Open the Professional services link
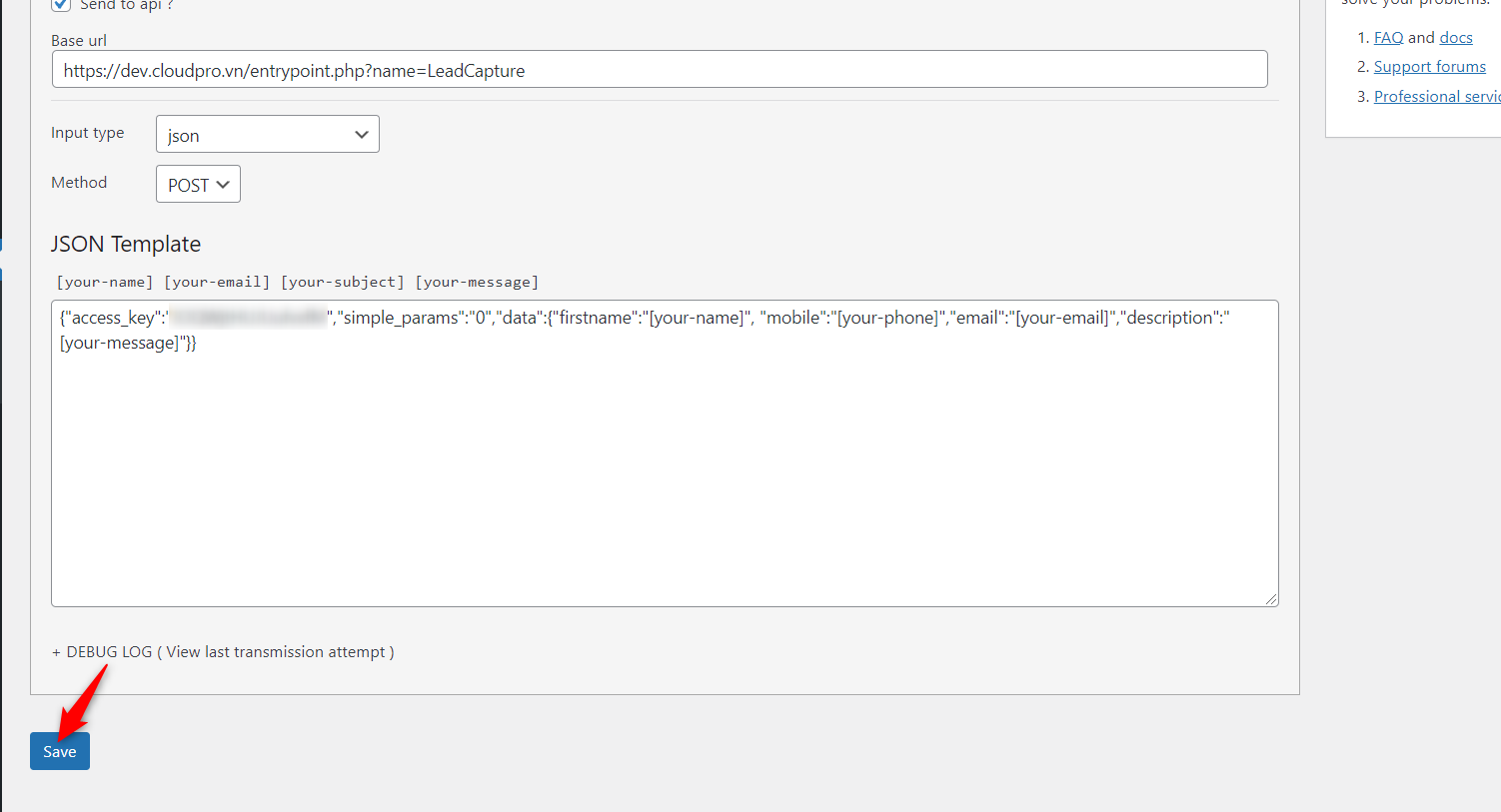 coord(1436,96)
